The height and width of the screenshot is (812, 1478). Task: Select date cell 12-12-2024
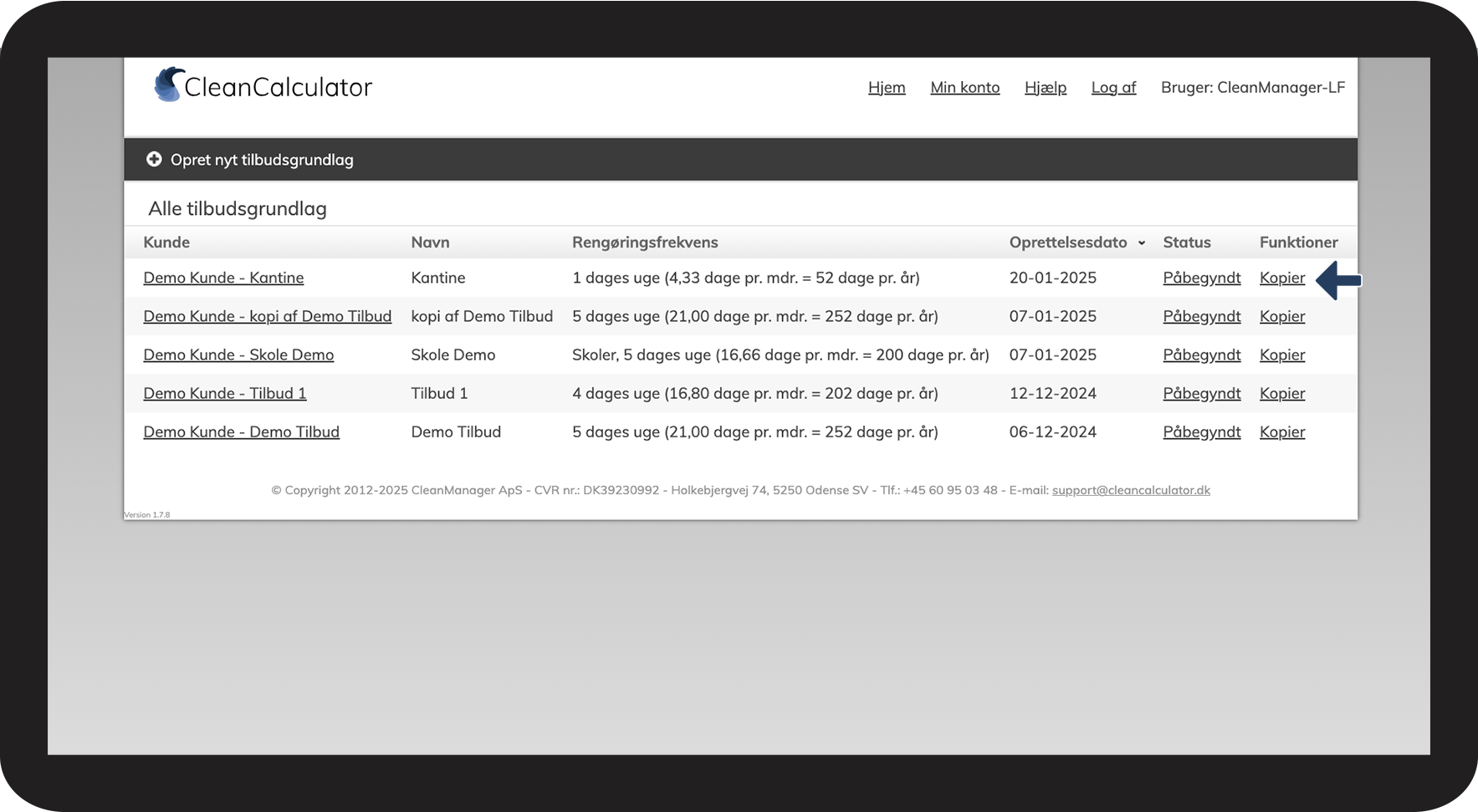[x=1052, y=393]
